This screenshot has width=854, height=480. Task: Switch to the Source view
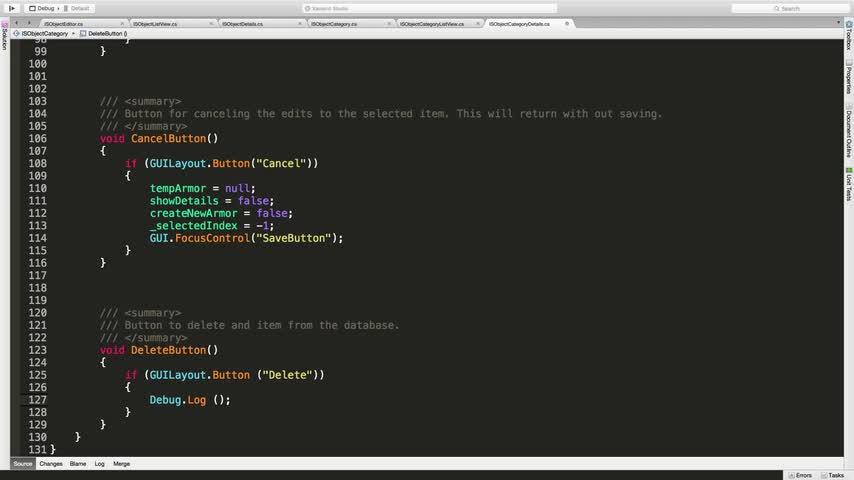point(23,464)
